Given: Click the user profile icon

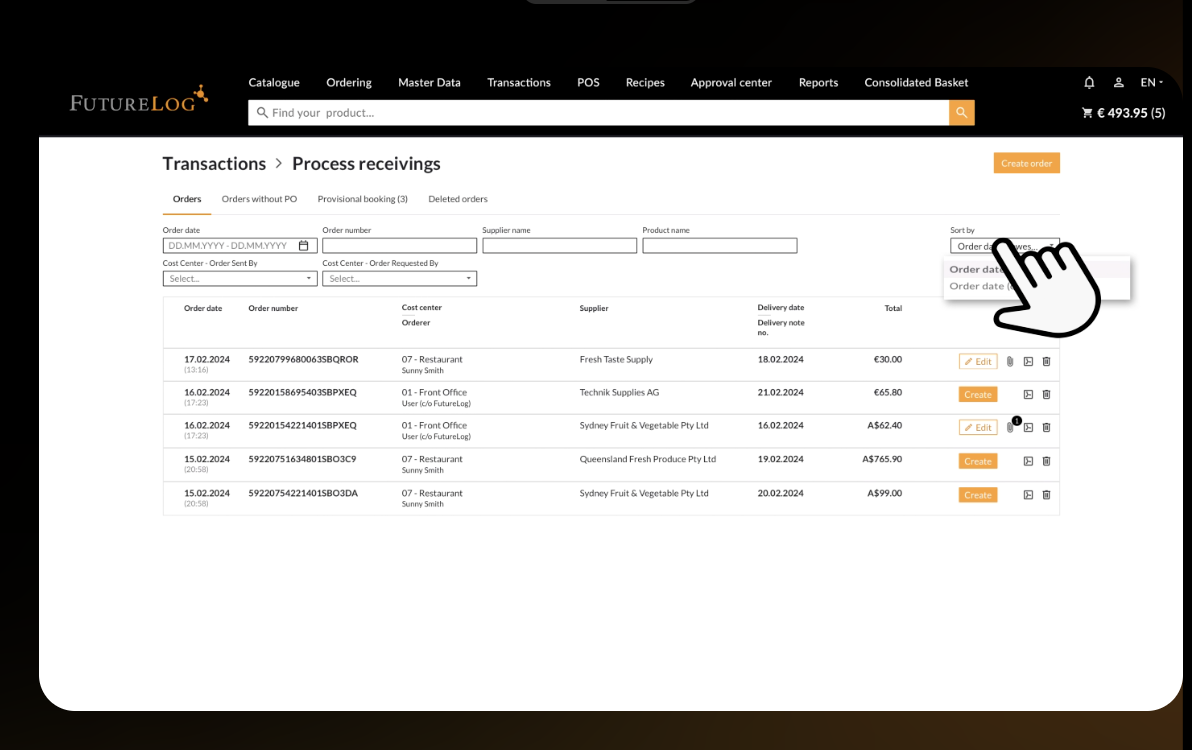Looking at the screenshot, I should (1119, 83).
